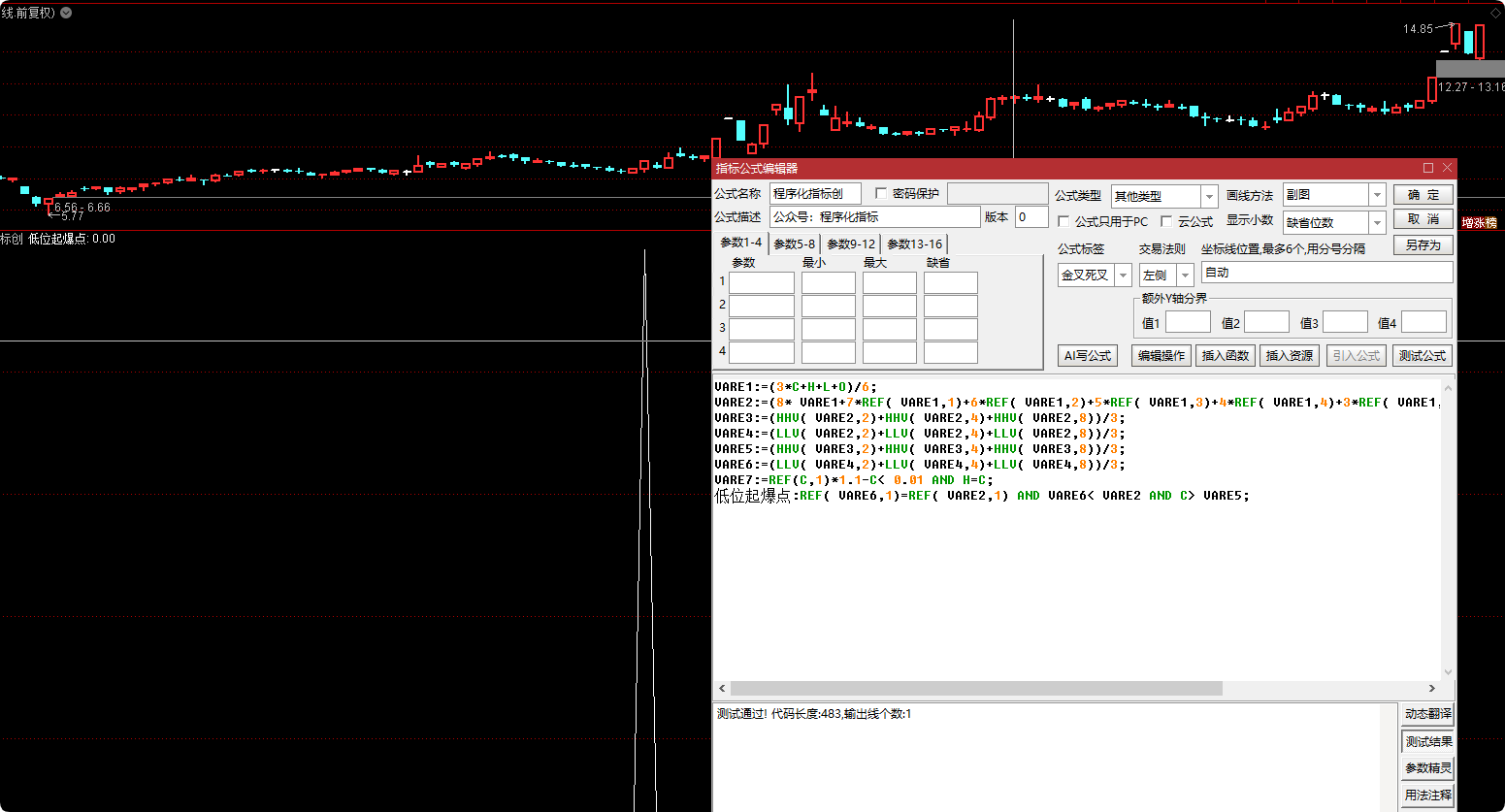The width and height of the screenshot is (1505, 812).
Task: Expand the 显示小数 dropdown
Action: tap(1376, 223)
